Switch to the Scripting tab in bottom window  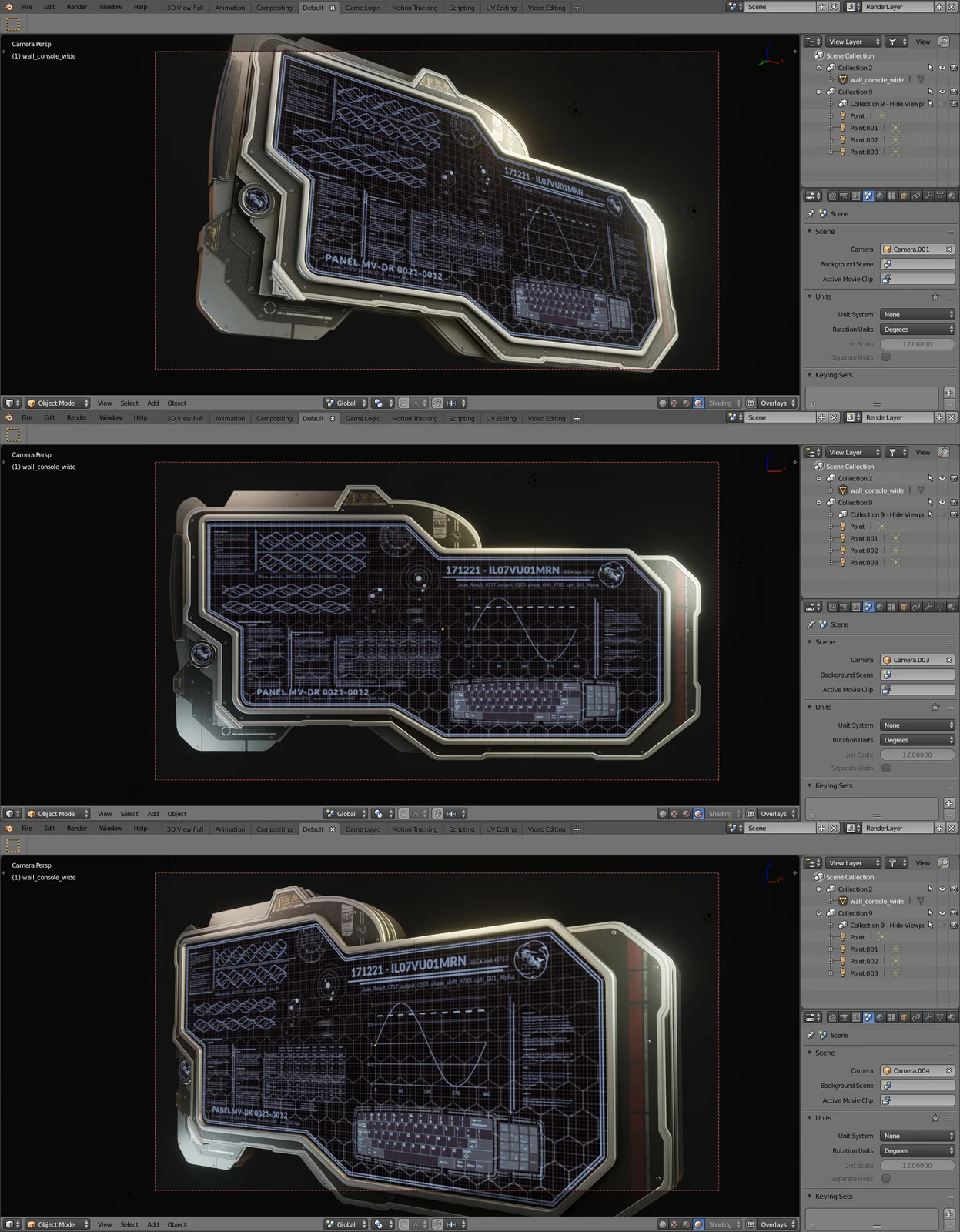pos(462,829)
